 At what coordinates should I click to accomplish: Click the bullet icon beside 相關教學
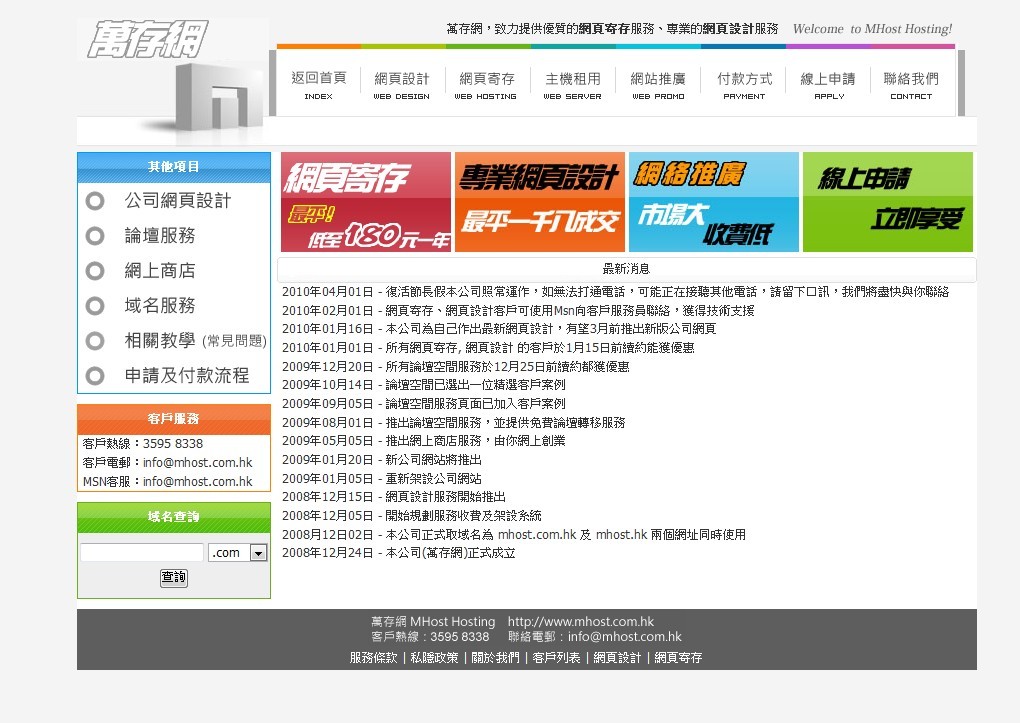(95, 341)
